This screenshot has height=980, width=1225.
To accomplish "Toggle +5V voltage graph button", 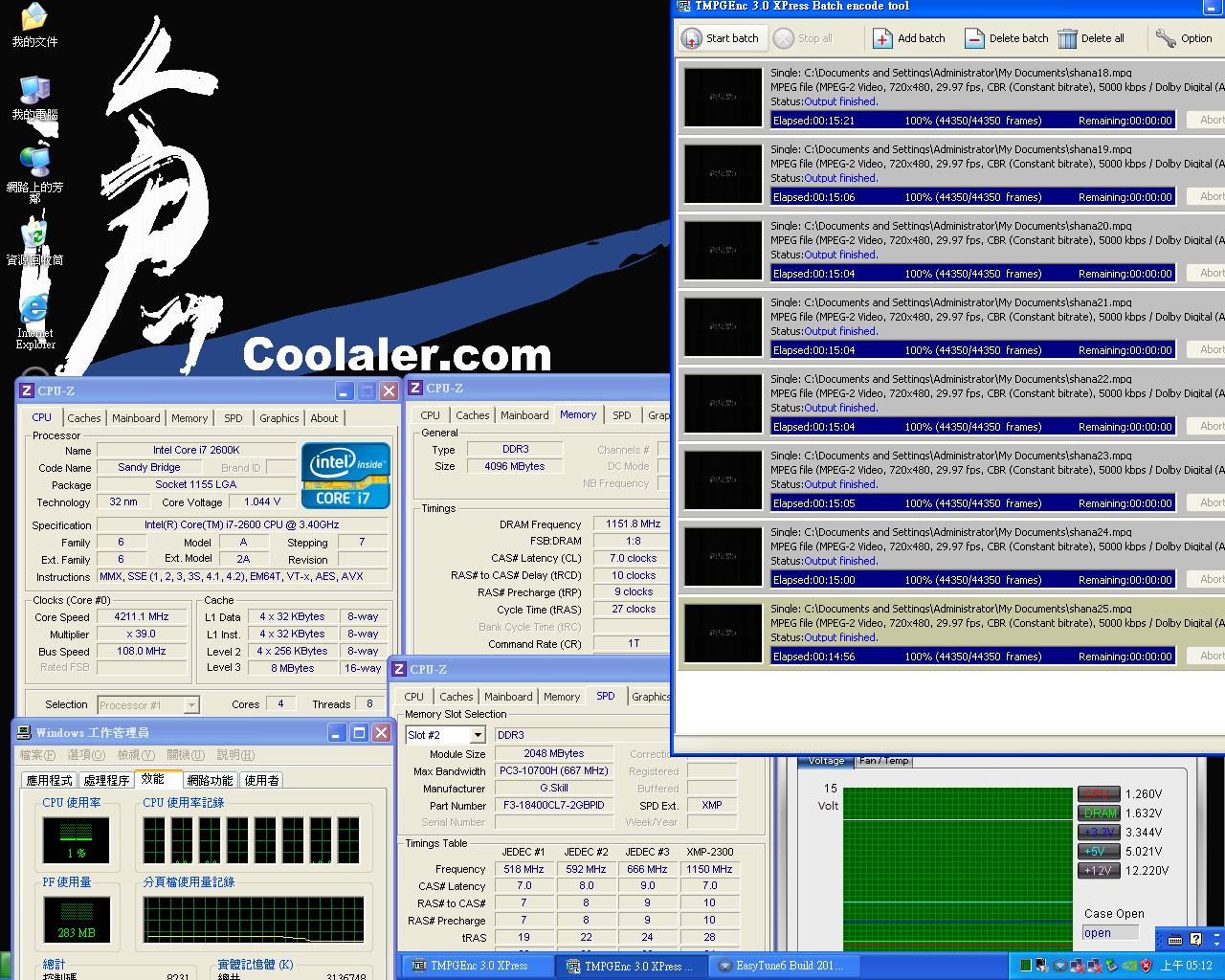I will click(x=1099, y=851).
